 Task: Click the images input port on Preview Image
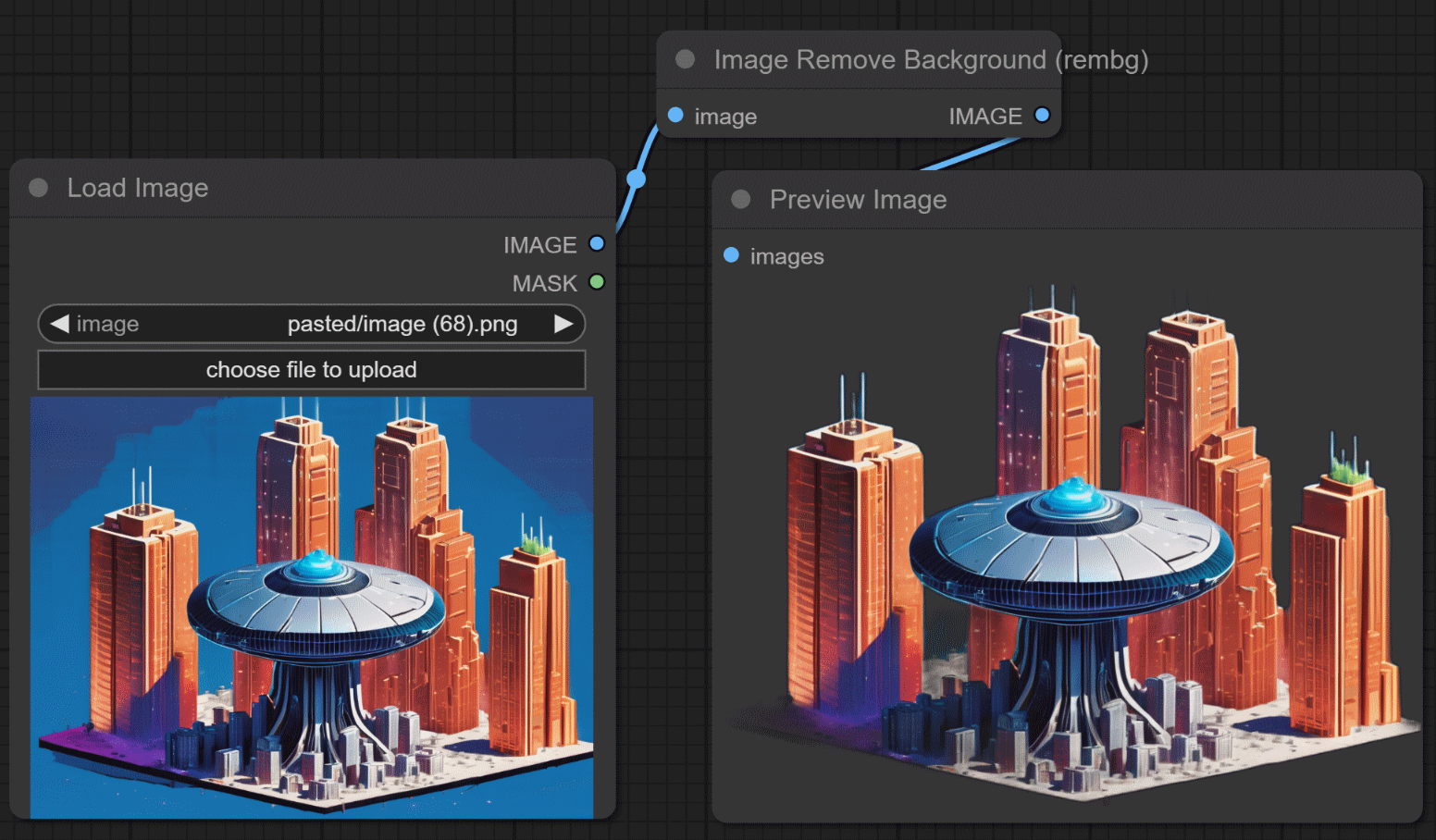point(731,255)
